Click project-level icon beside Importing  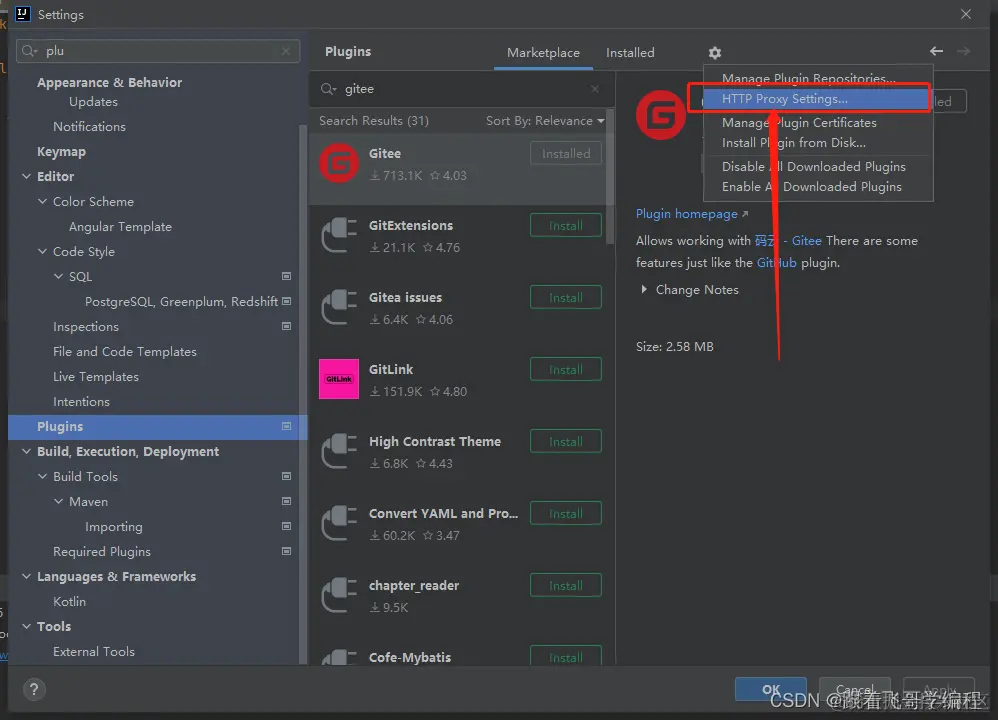coord(286,526)
